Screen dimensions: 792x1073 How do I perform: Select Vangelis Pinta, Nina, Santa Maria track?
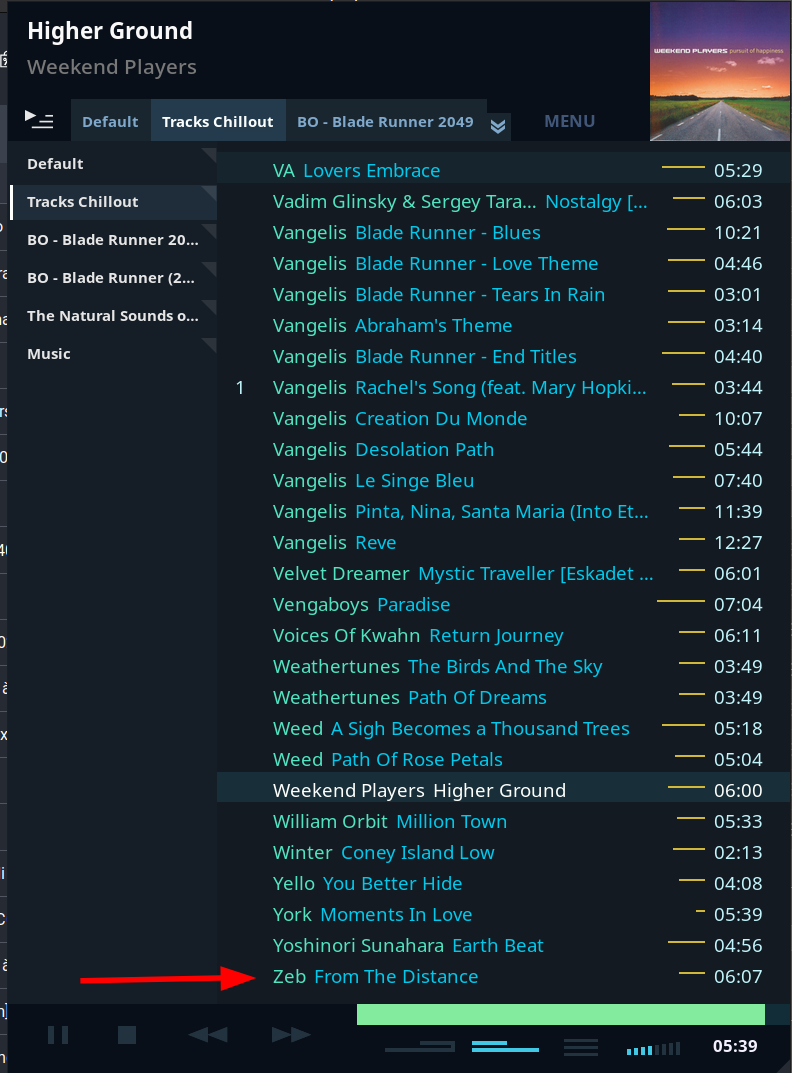[x=503, y=512]
